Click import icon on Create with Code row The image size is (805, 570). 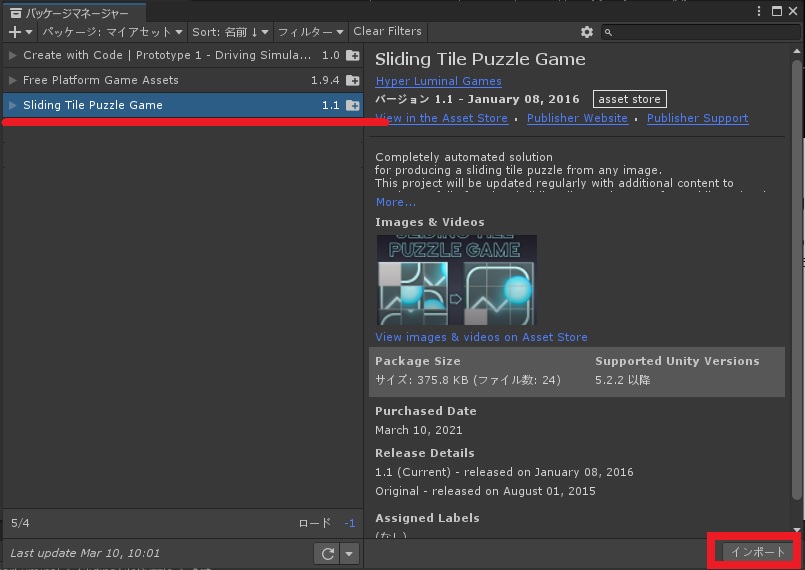click(x=353, y=55)
